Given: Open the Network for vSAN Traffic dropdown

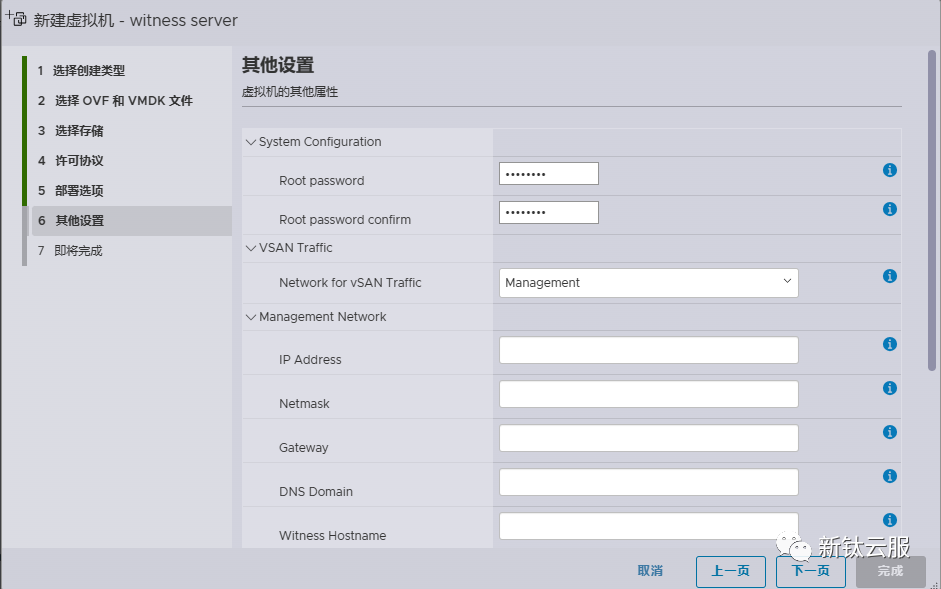Looking at the screenshot, I should tap(649, 283).
